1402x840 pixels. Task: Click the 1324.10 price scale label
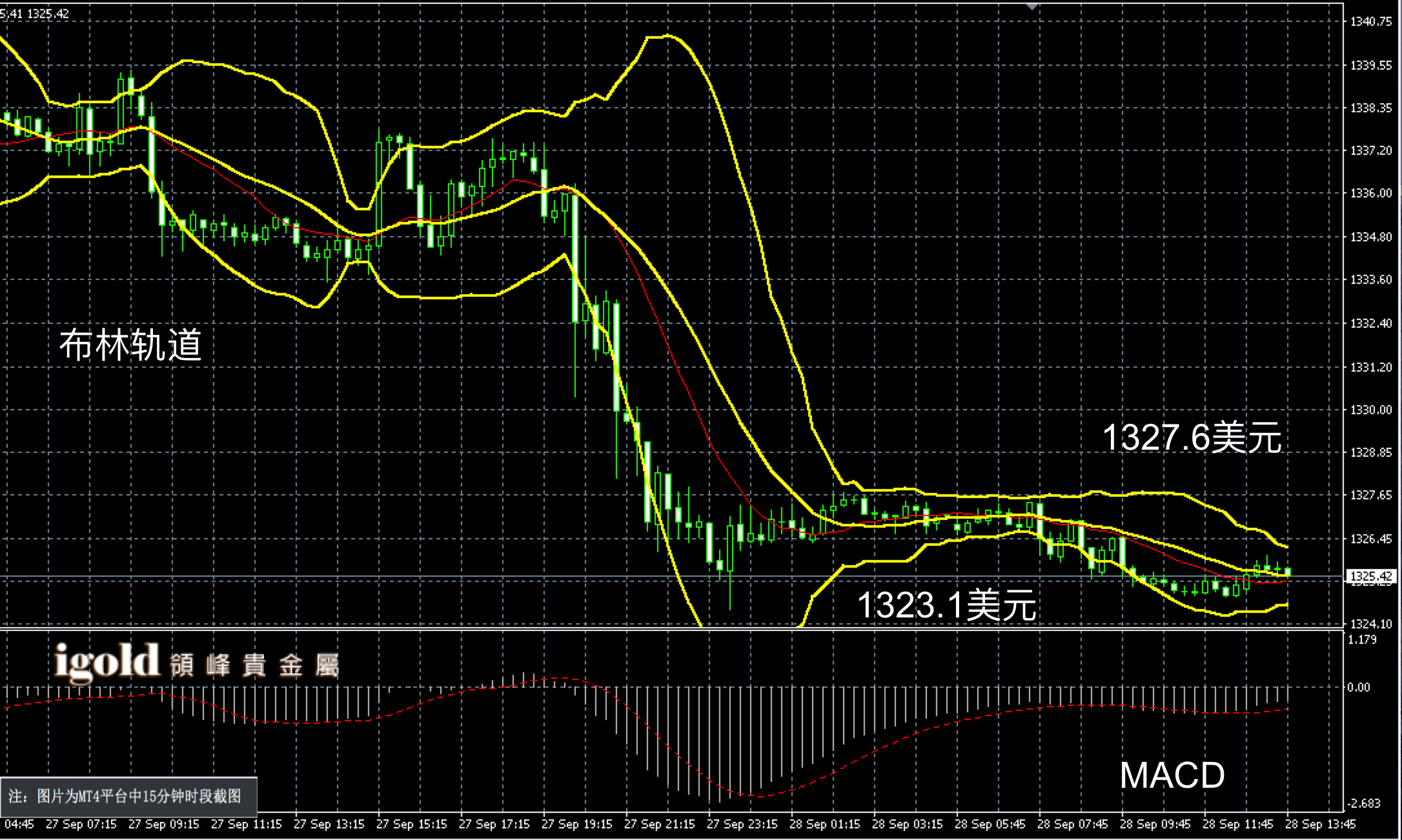pyautogui.click(x=1371, y=624)
